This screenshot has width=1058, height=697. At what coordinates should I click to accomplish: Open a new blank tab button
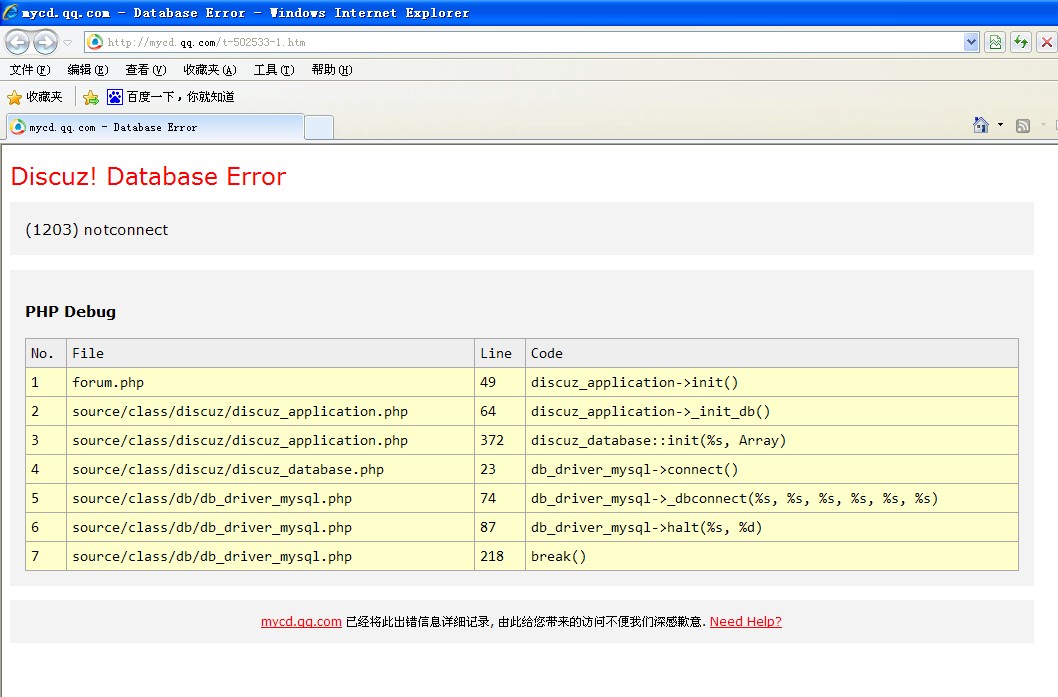click(x=319, y=128)
